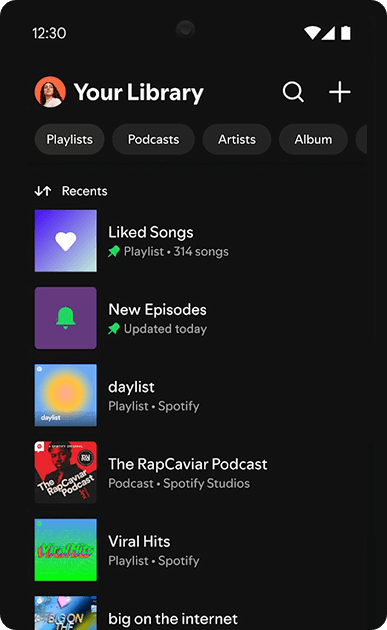
Task: Filter library by Playlists chip
Action: point(70,139)
